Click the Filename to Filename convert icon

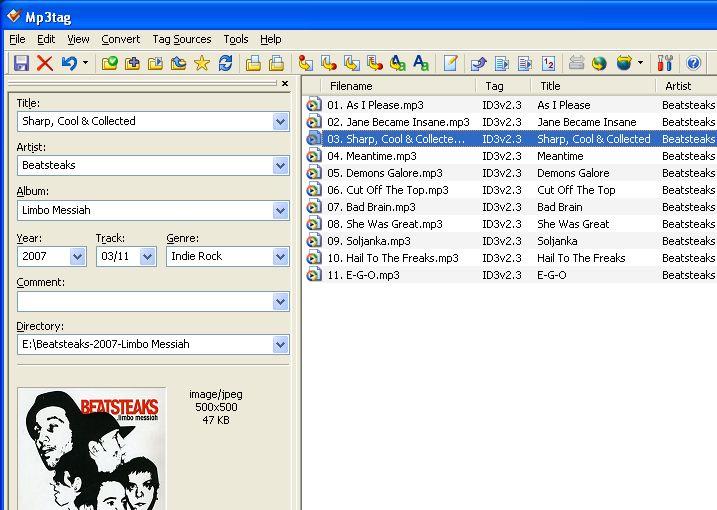(351, 63)
